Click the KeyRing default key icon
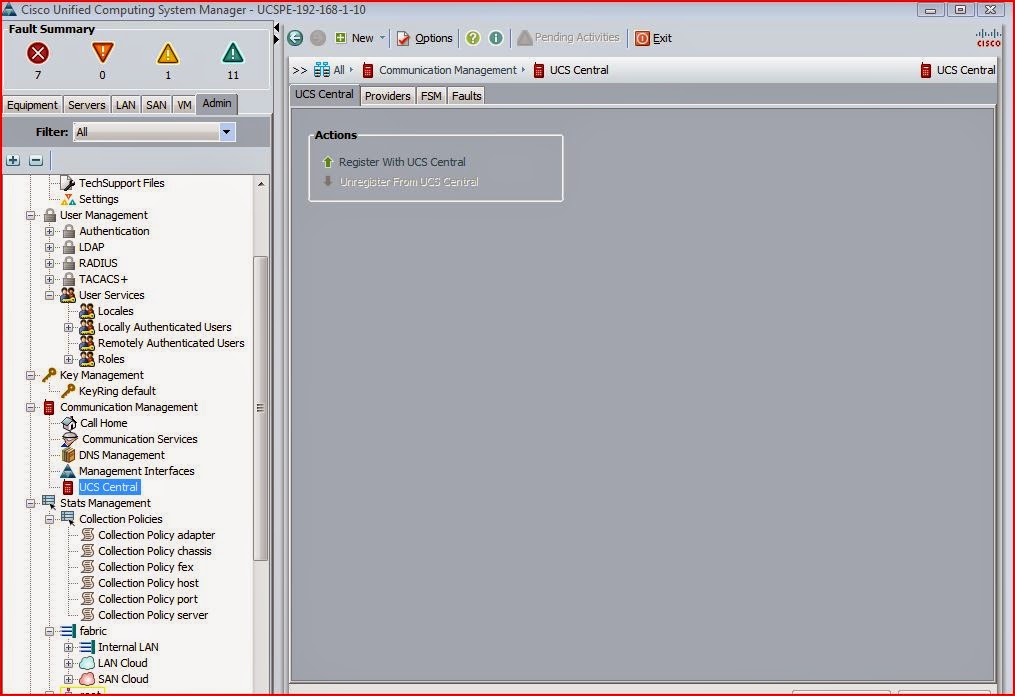This screenshot has width=1015, height=696. pos(68,390)
